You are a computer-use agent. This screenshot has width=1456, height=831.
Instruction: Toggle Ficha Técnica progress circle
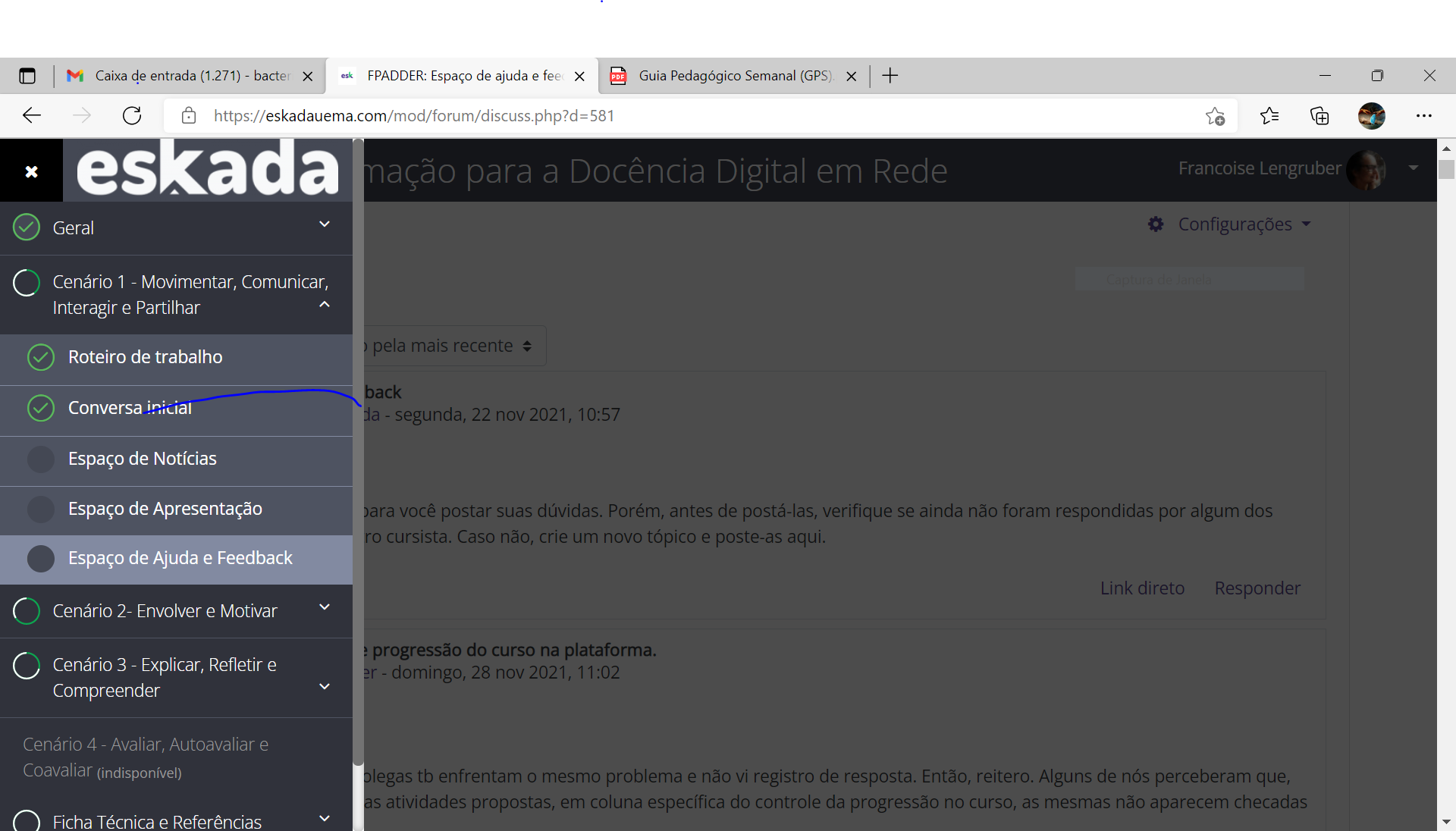click(x=27, y=821)
